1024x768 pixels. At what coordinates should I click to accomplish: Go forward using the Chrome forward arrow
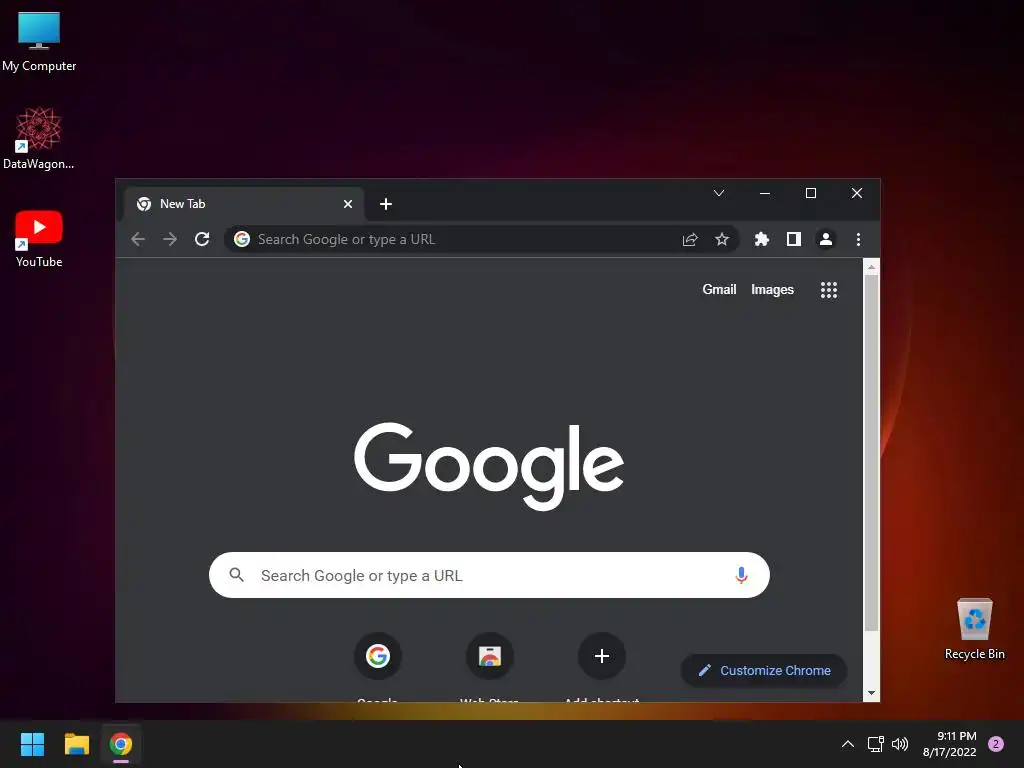[170, 240]
